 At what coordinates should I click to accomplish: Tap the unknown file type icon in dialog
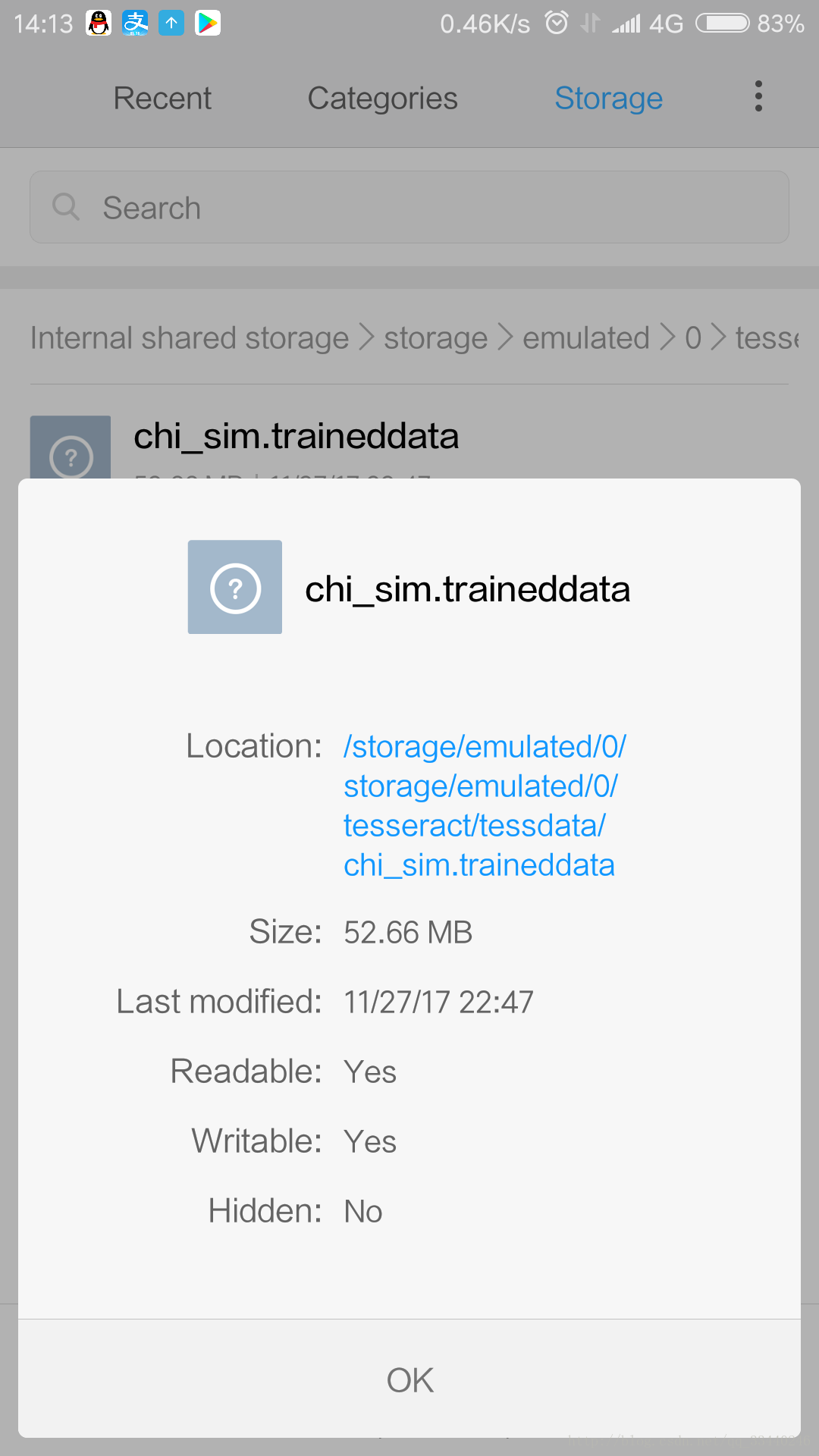[235, 587]
